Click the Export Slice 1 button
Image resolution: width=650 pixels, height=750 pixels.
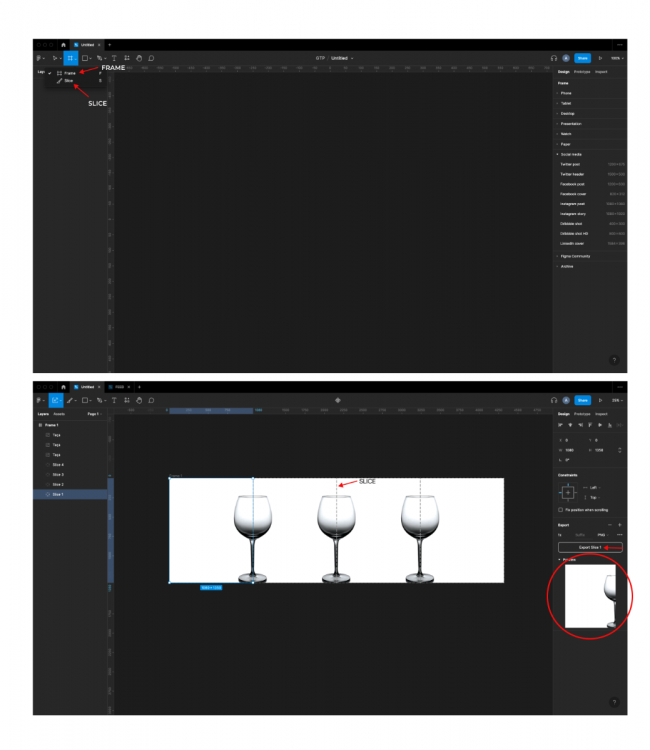(x=590, y=548)
